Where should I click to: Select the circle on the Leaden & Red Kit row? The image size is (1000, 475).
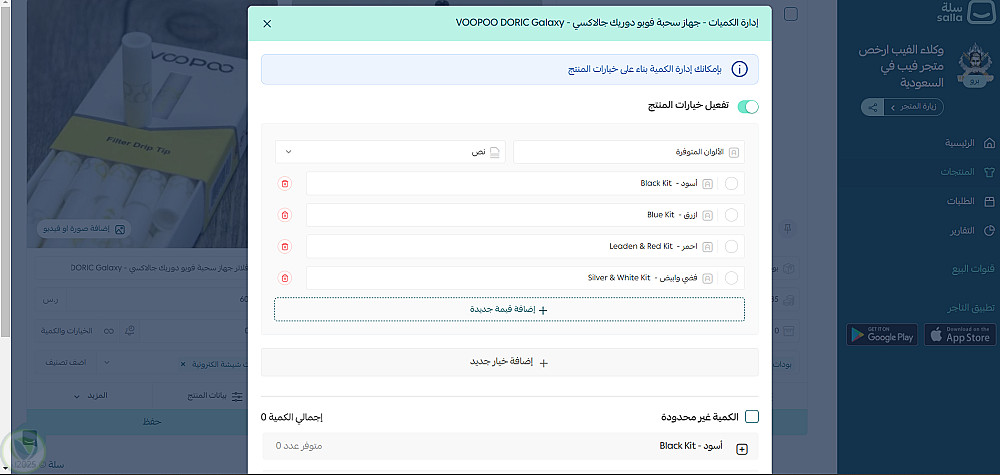tap(732, 246)
